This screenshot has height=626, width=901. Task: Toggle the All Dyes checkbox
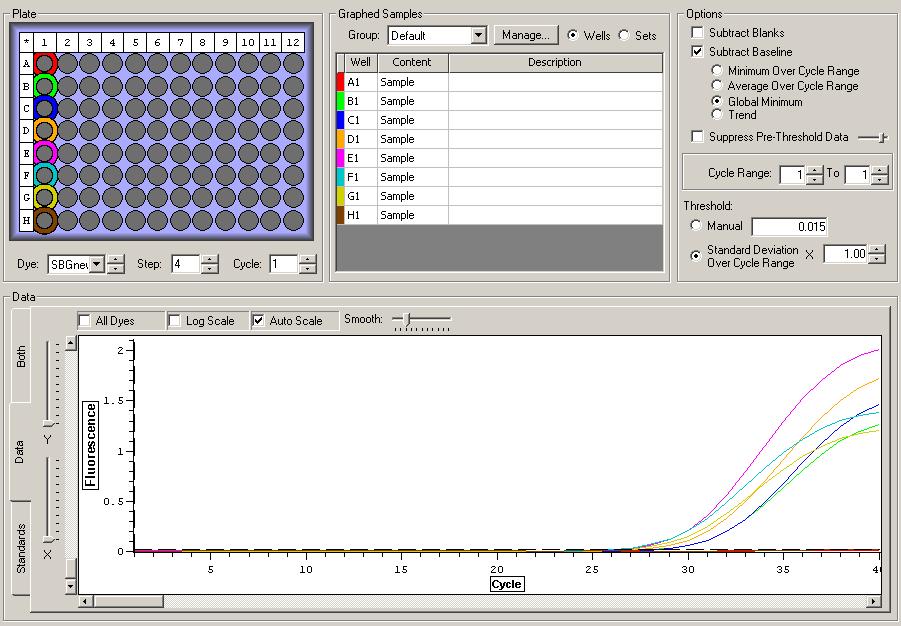(x=84, y=321)
